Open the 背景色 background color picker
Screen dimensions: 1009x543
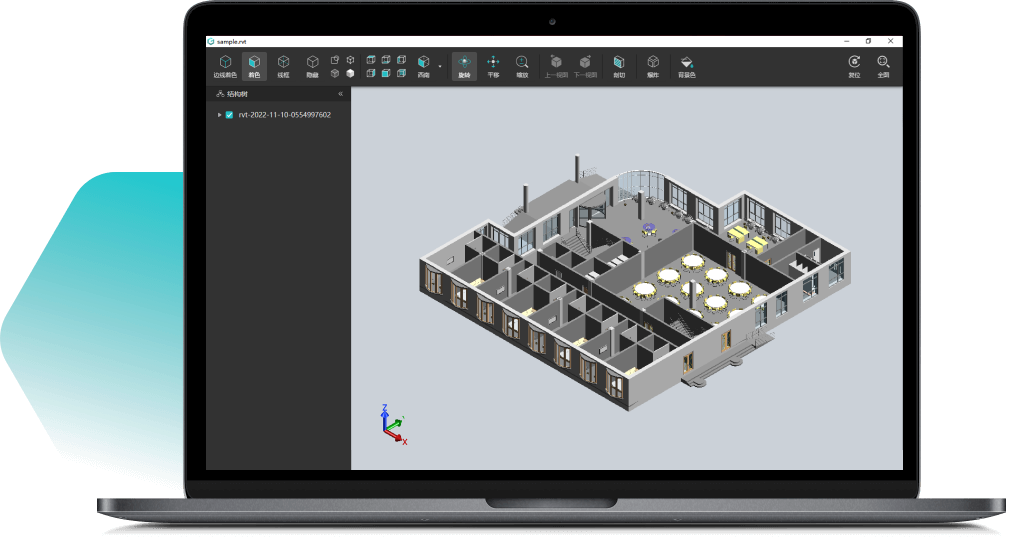click(x=686, y=66)
